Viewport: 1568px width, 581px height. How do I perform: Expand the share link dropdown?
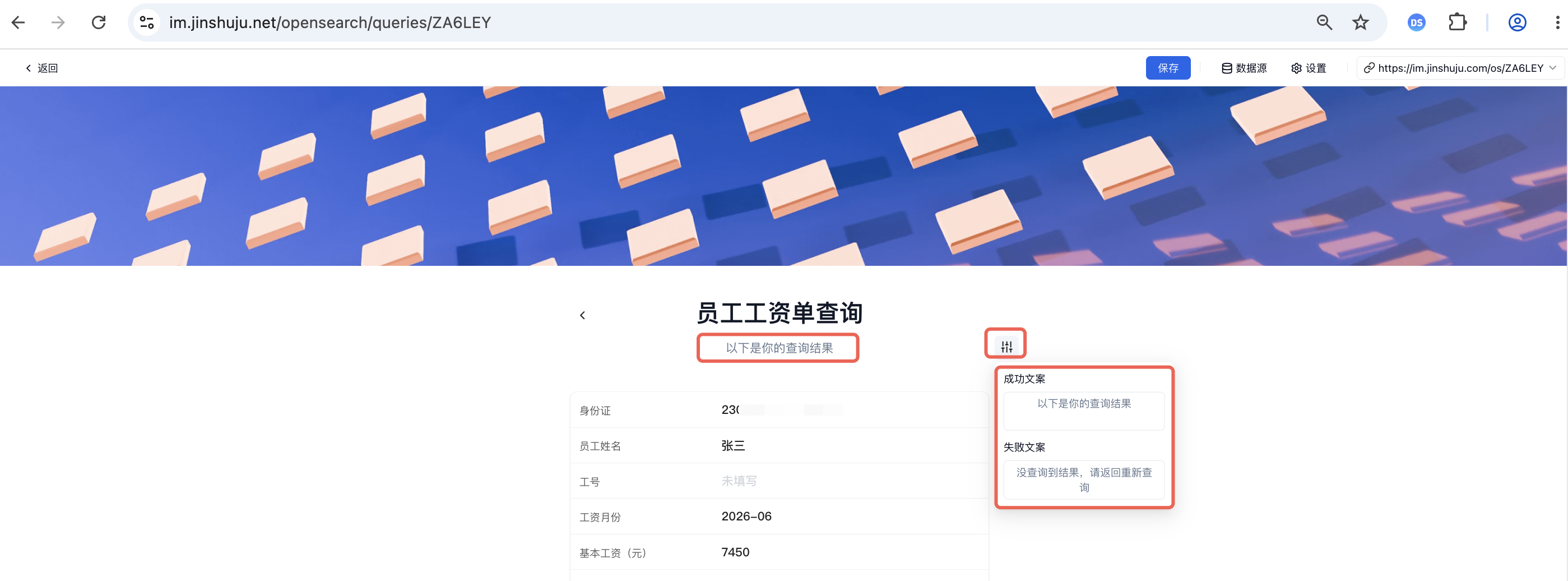point(1553,68)
